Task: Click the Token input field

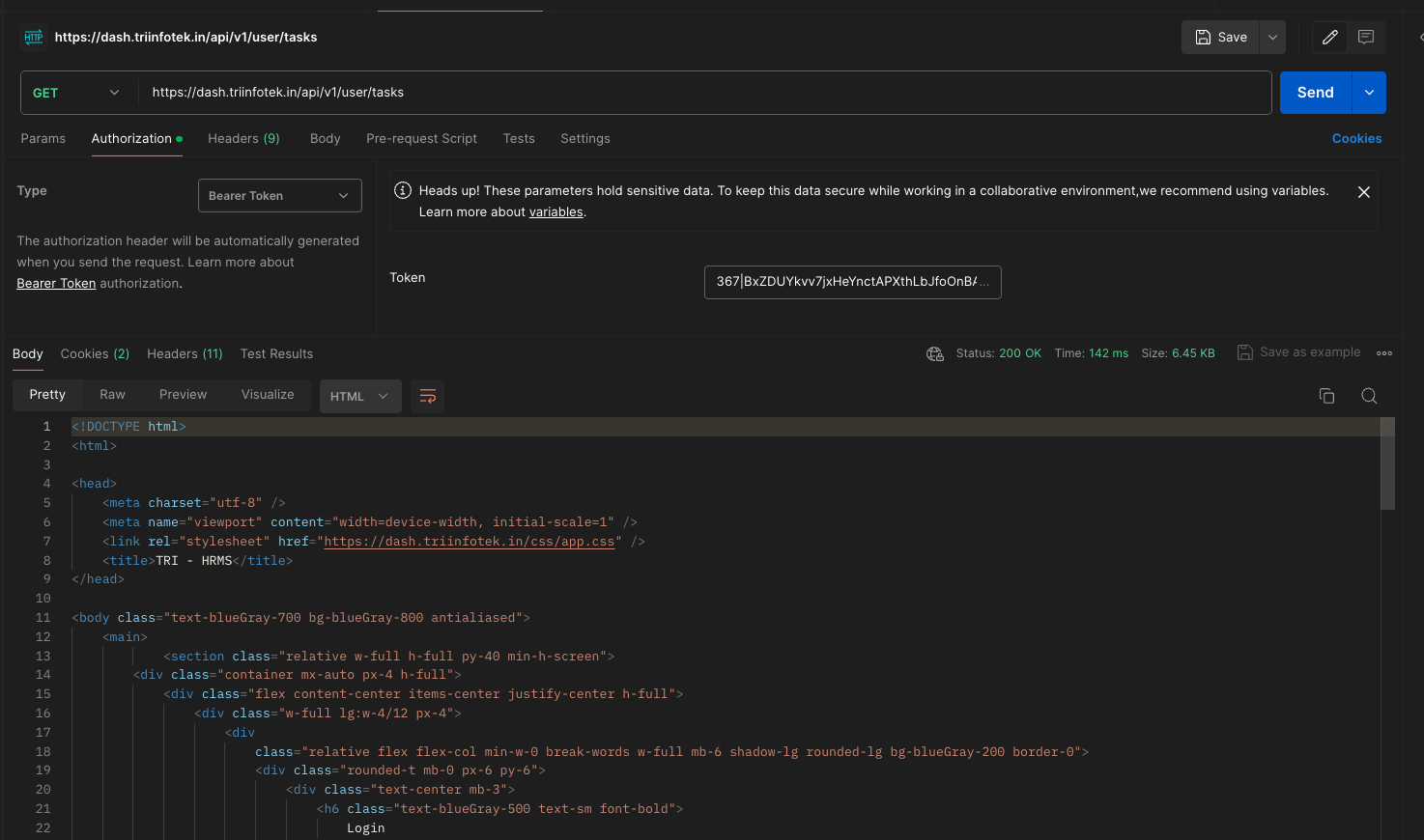Action: point(851,282)
